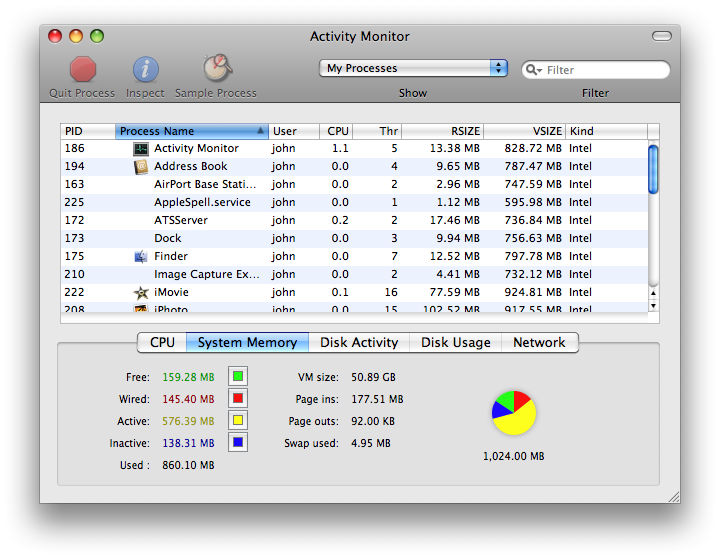The height and width of the screenshot is (558, 720).
Task: Sort by the Kind column header
Action: click(606, 131)
